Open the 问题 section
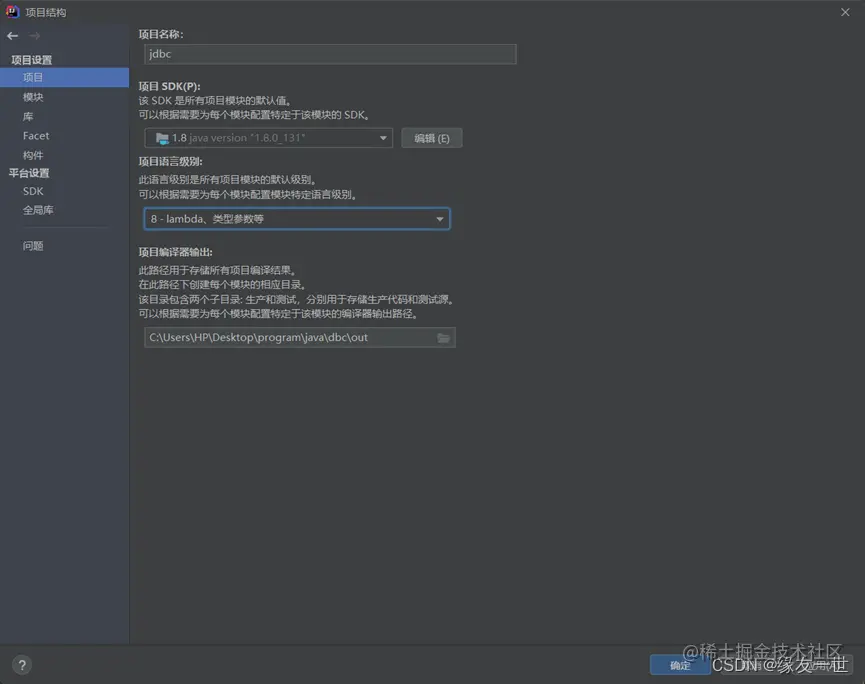 click(33, 244)
